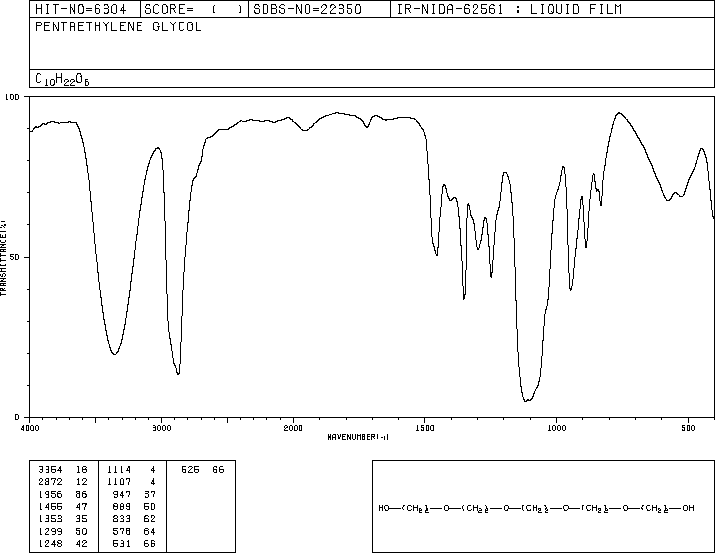Click the 2000 wavenumber axis label
This screenshot has height=553, width=715.
click(293, 428)
